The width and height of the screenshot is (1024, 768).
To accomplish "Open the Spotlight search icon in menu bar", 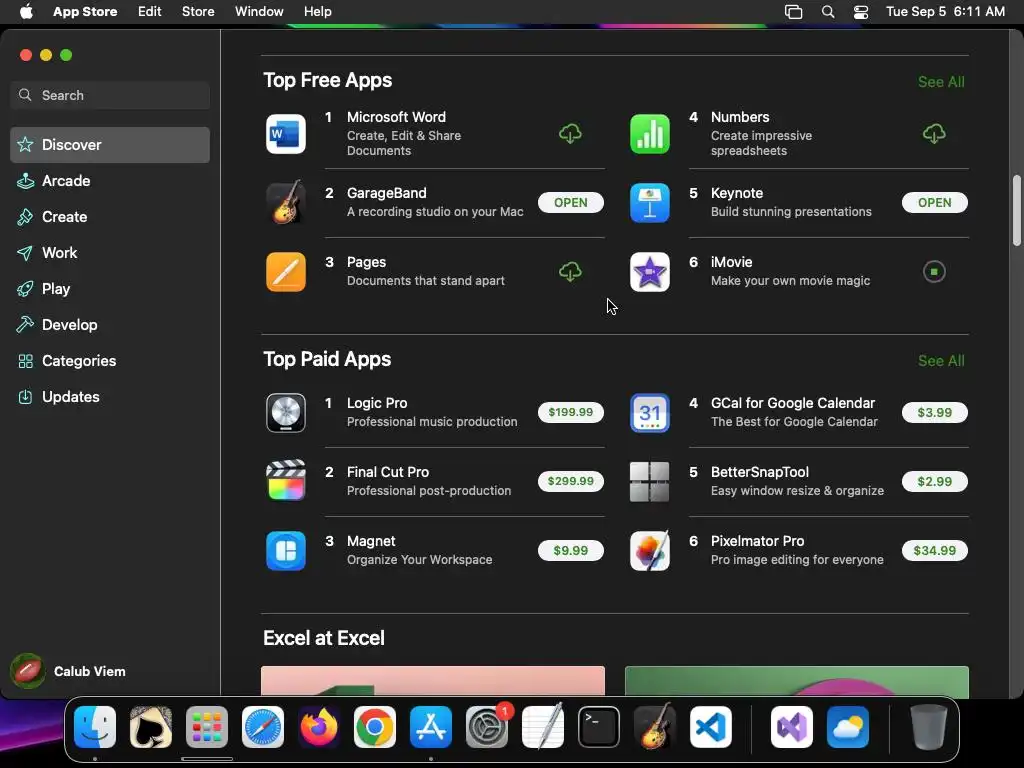I will [x=827, y=12].
